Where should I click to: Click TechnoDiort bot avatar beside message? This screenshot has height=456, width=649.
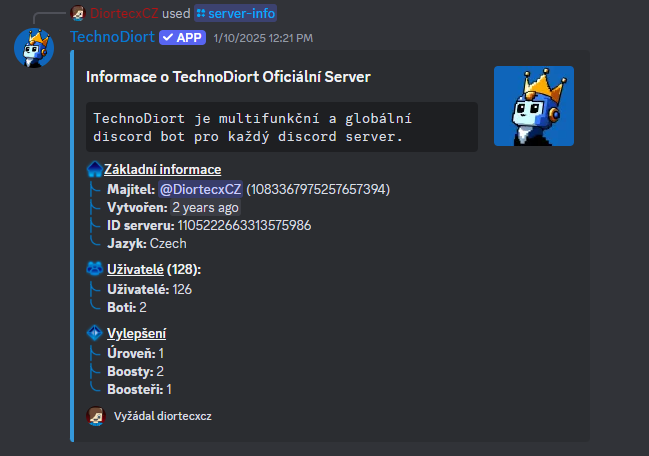(x=33, y=46)
